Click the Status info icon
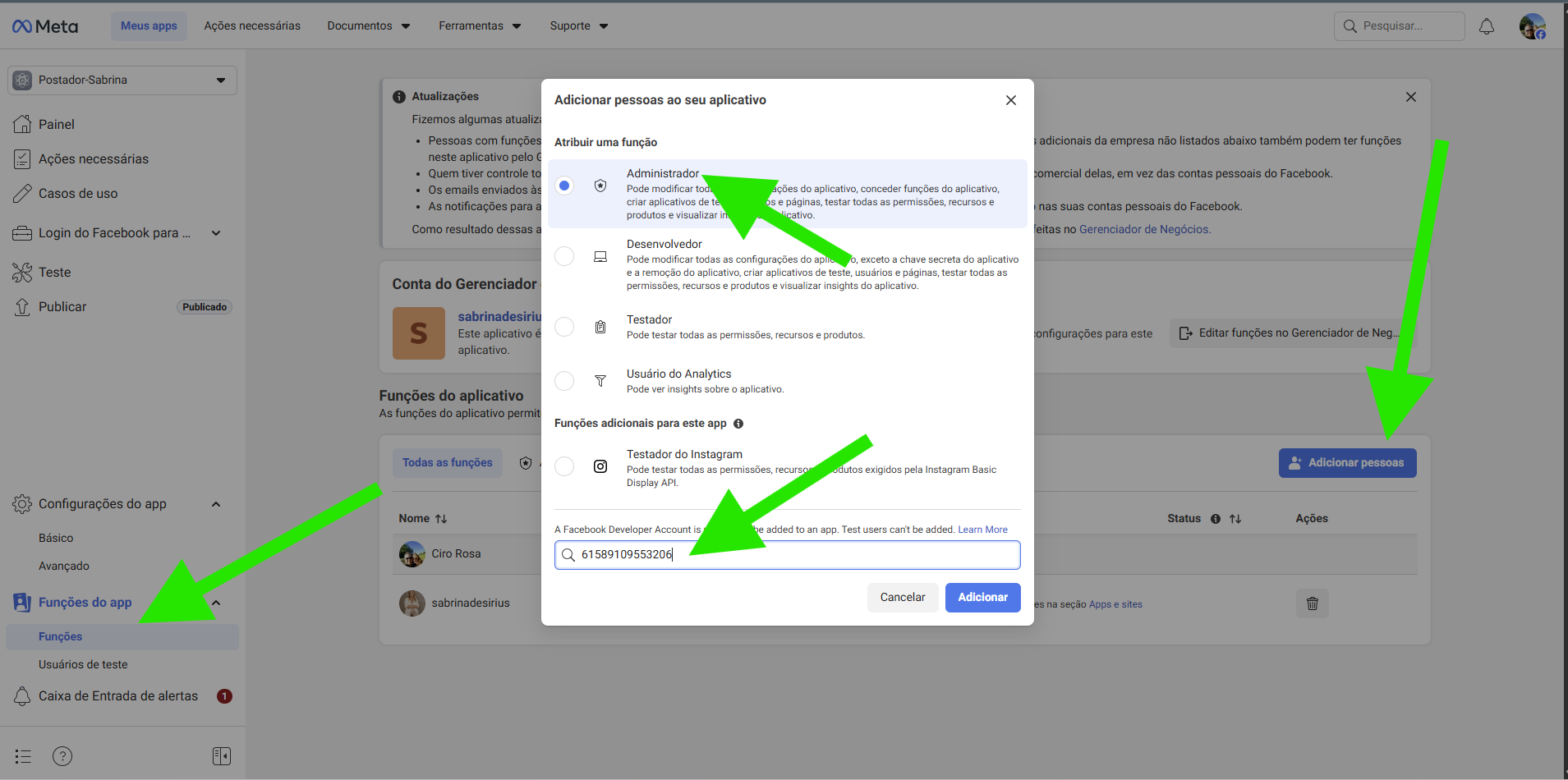This screenshot has width=1568, height=780. tap(1216, 519)
